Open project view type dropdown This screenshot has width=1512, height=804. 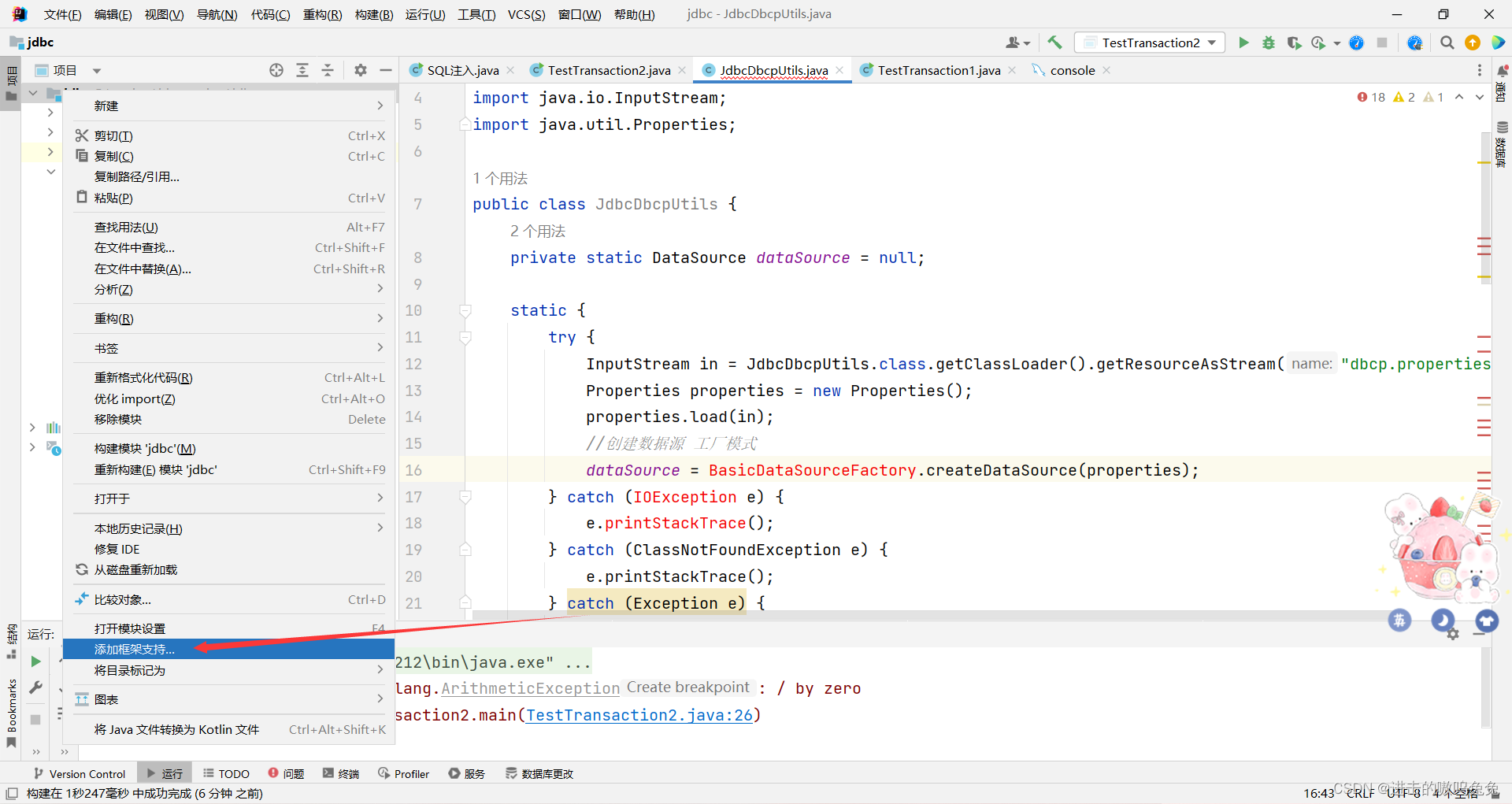point(97,71)
